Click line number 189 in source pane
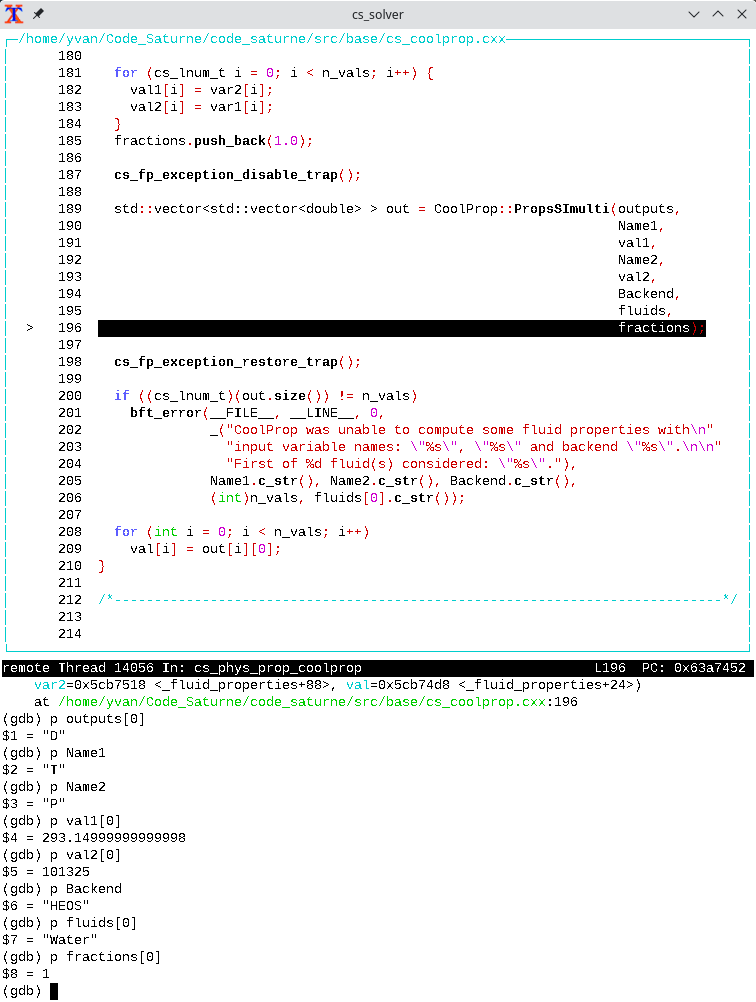 tap(70, 209)
